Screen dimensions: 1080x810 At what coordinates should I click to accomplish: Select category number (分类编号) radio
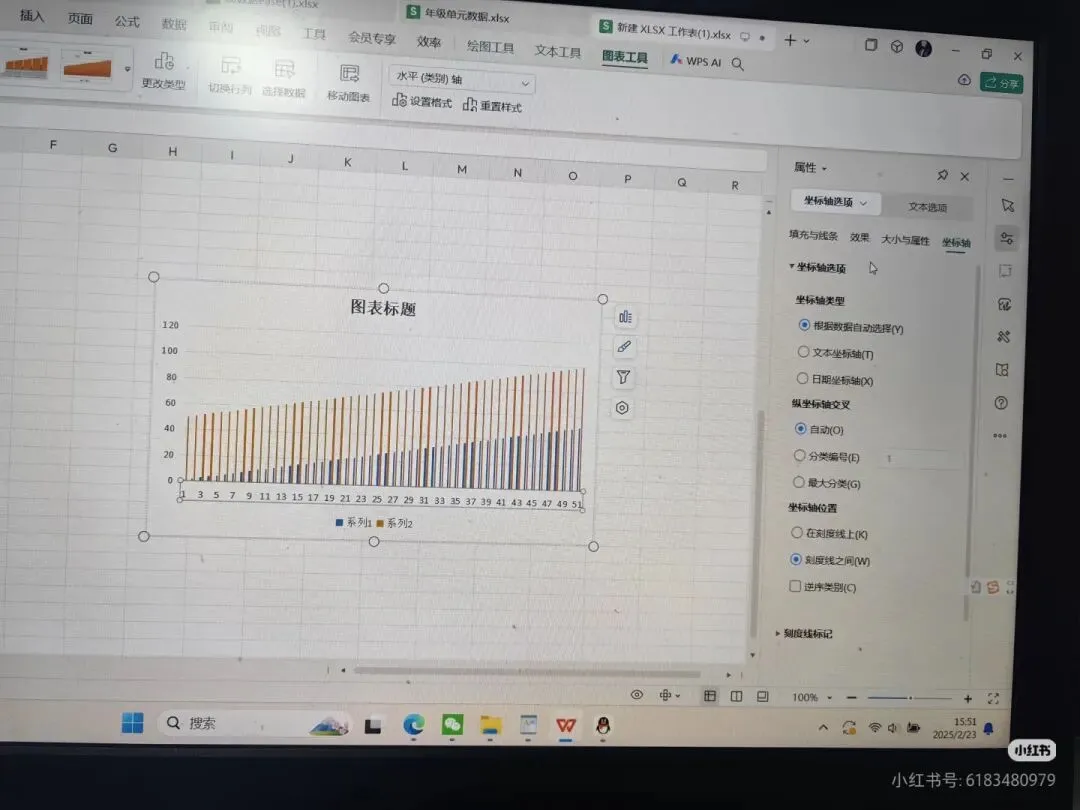800,455
